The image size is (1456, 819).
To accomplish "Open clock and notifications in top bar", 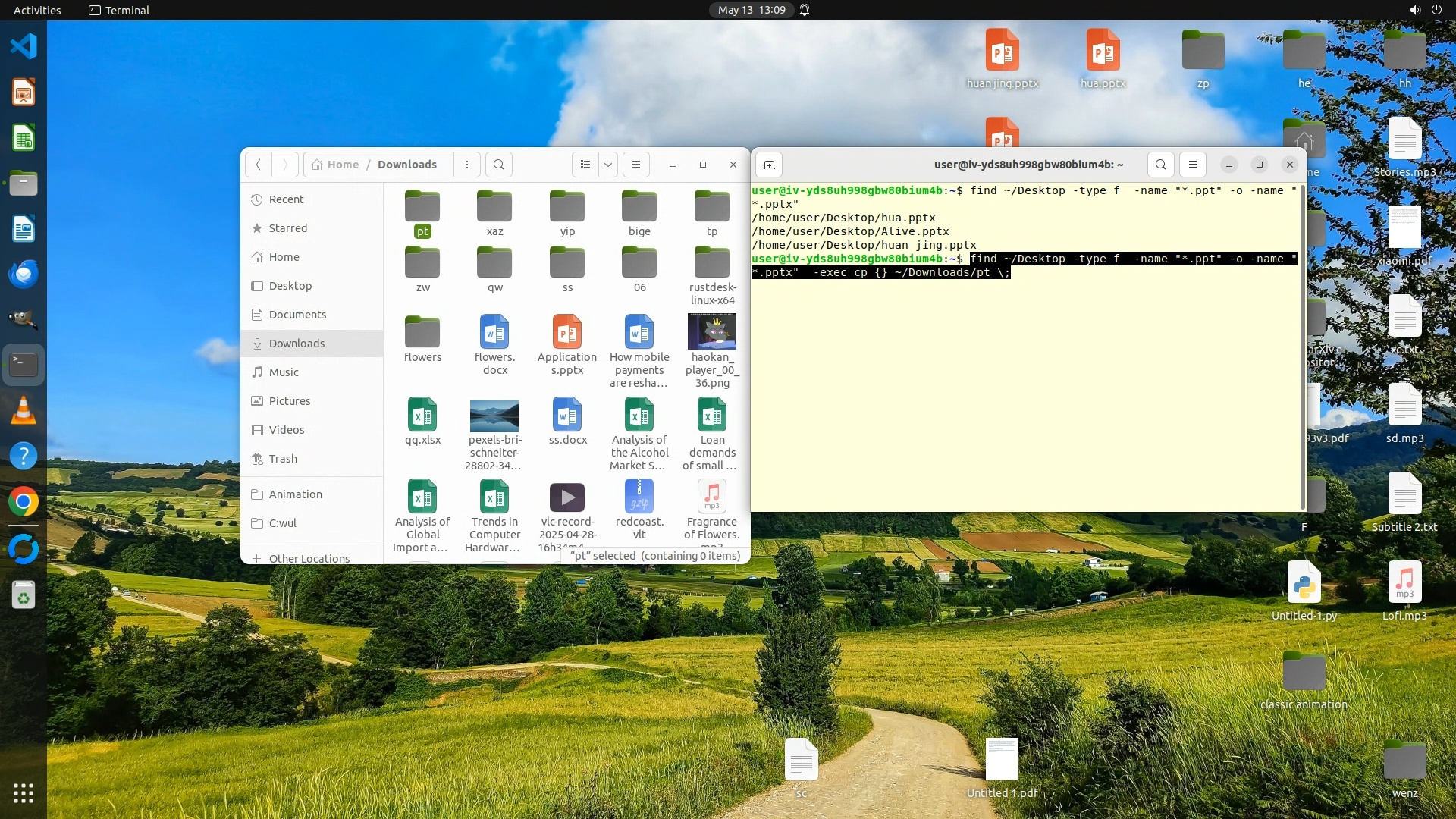I will click(752, 10).
